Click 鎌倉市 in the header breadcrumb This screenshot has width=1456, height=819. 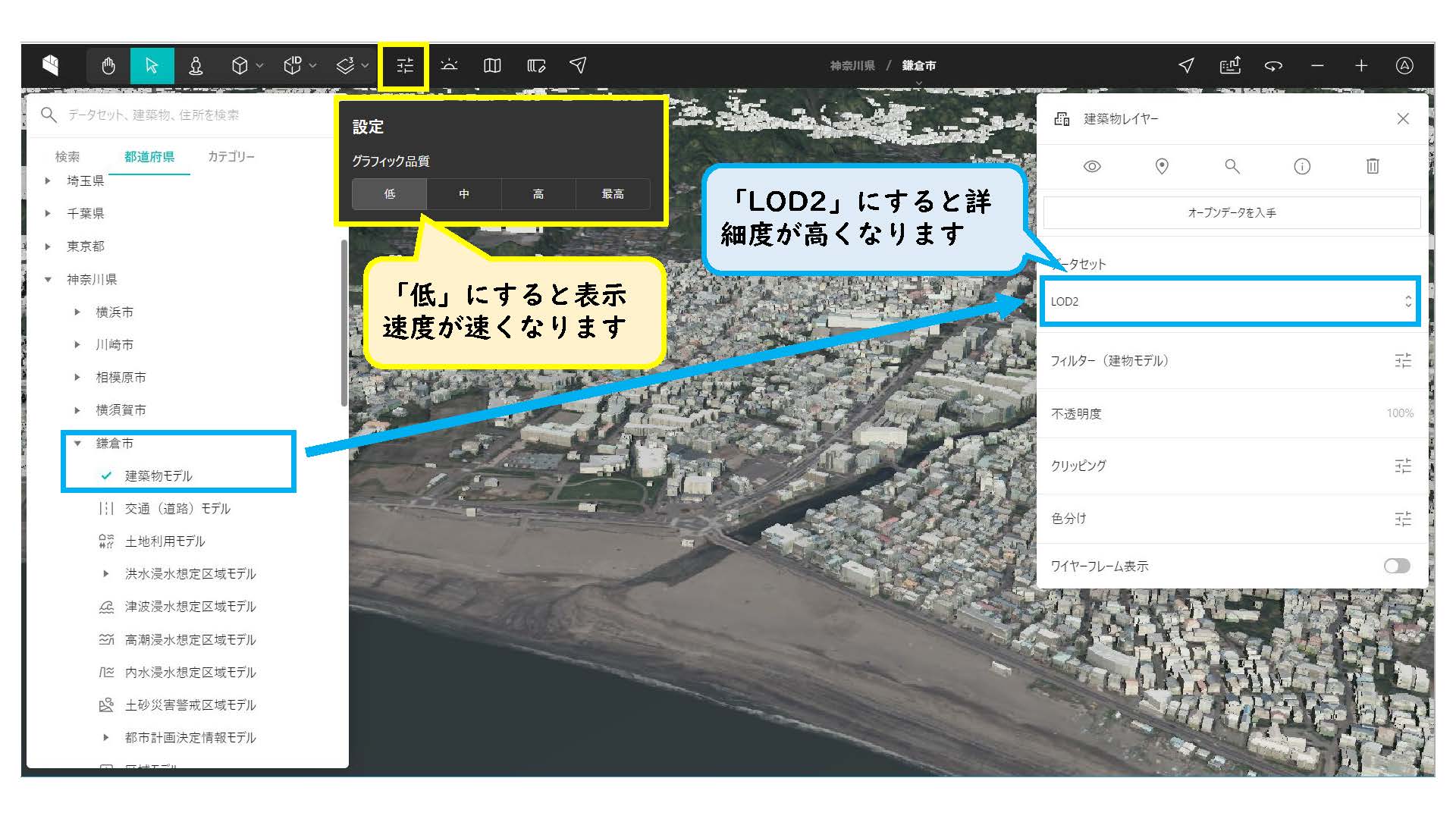click(919, 66)
